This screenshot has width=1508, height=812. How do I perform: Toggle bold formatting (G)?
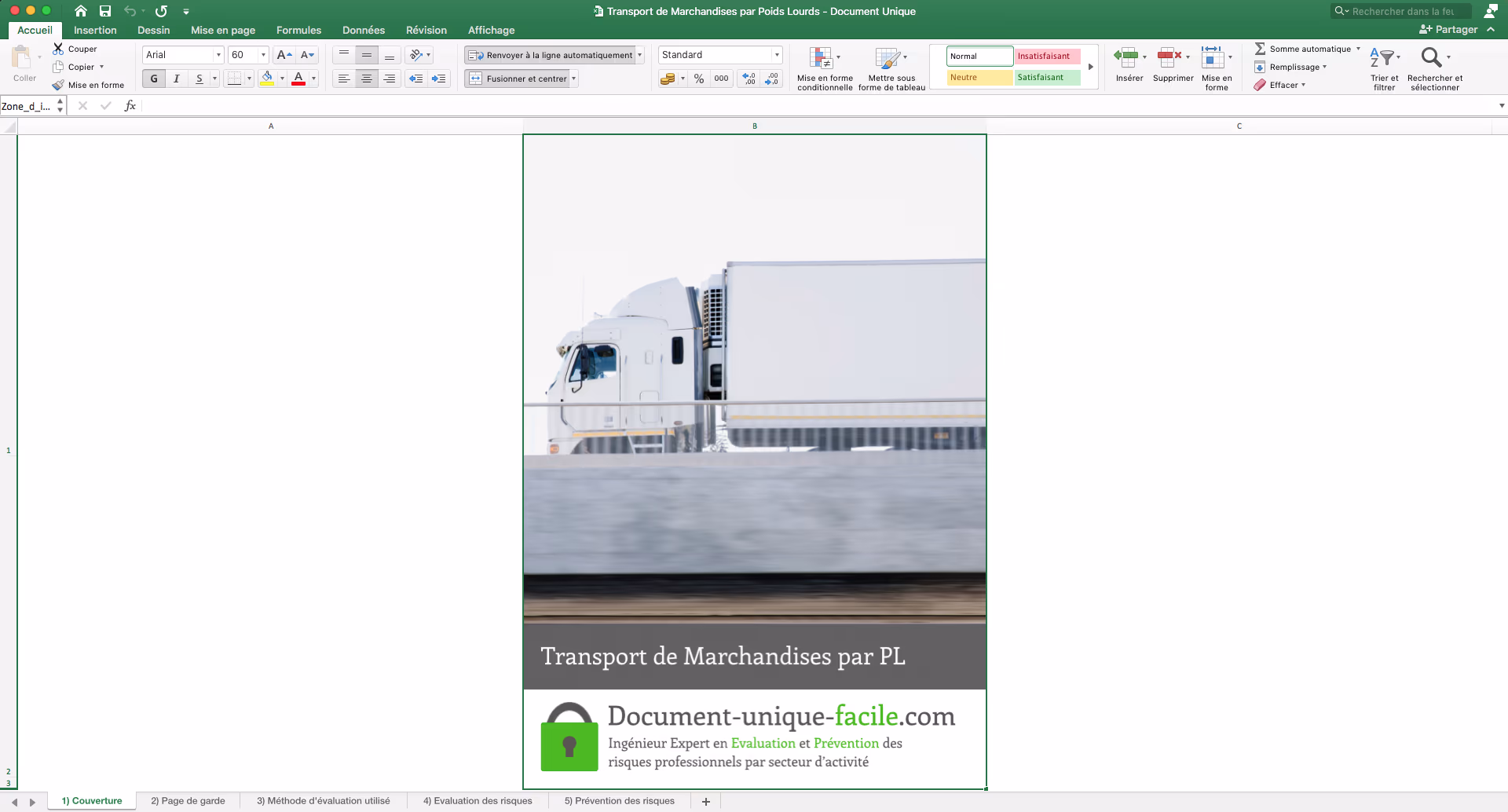(x=154, y=79)
